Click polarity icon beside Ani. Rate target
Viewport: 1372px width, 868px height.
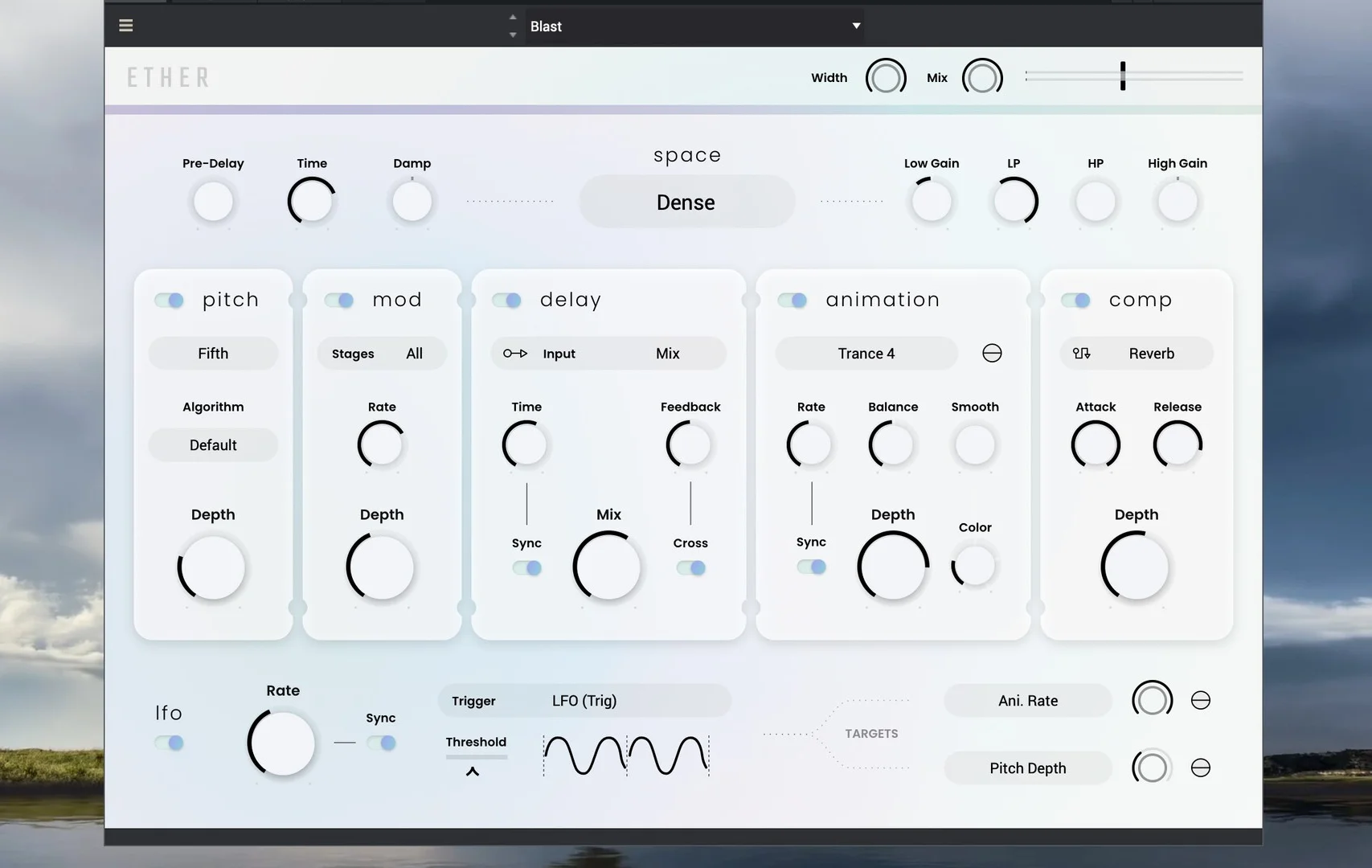click(x=1200, y=701)
